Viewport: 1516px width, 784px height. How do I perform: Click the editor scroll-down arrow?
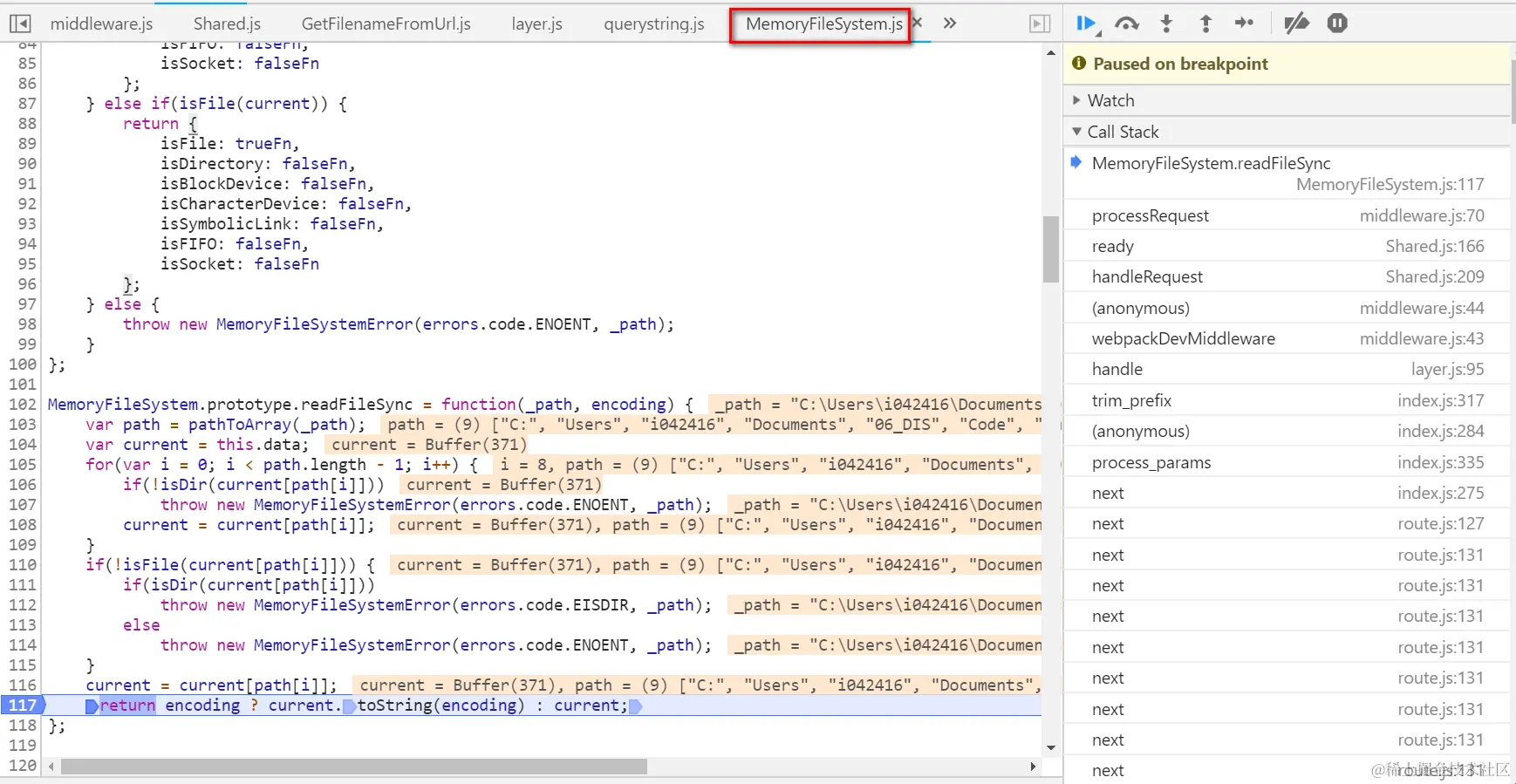coord(1051,747)
